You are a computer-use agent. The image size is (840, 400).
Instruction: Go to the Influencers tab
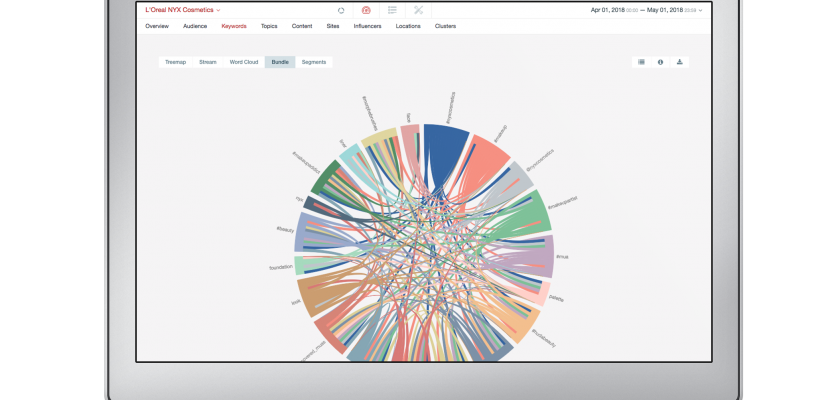point(367,26)
